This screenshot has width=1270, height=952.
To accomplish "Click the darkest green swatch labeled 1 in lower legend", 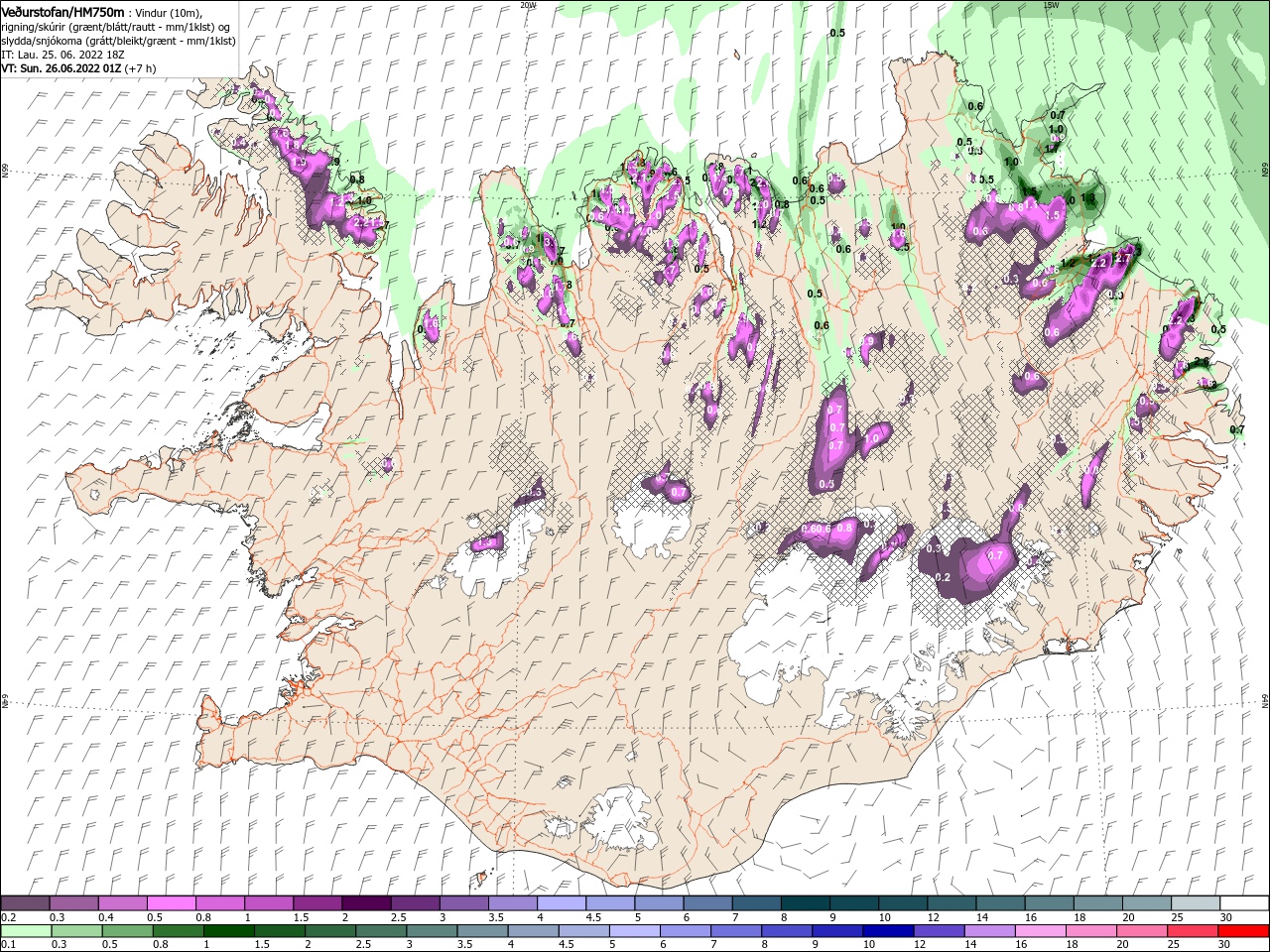I will (230, 931).
